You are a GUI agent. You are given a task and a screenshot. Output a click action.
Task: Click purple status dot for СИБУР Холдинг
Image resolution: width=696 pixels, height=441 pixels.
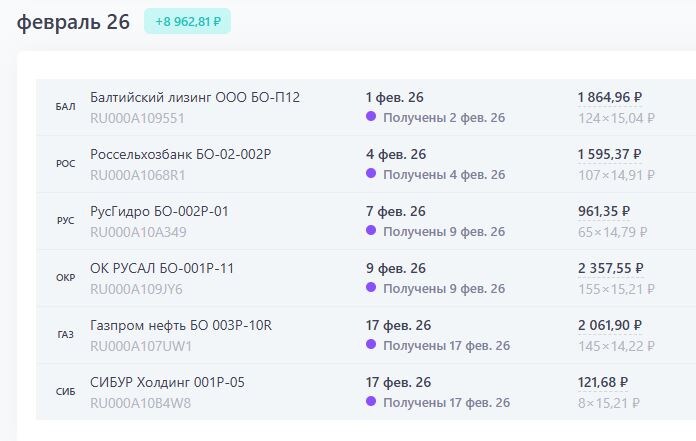tap(371, 402)
